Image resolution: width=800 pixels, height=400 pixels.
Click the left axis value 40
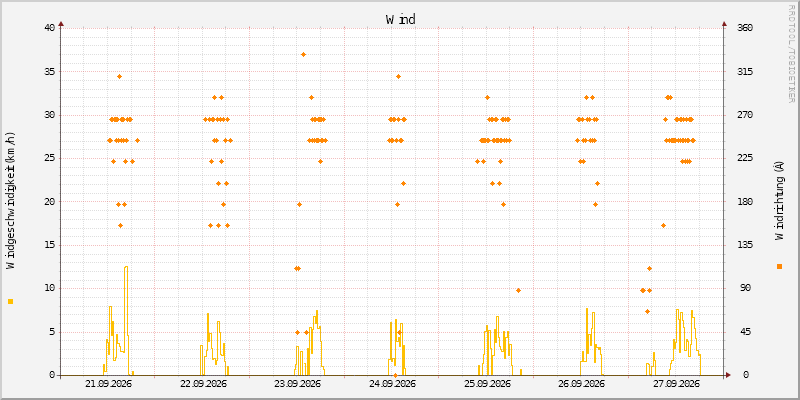(x=49, y=28)
